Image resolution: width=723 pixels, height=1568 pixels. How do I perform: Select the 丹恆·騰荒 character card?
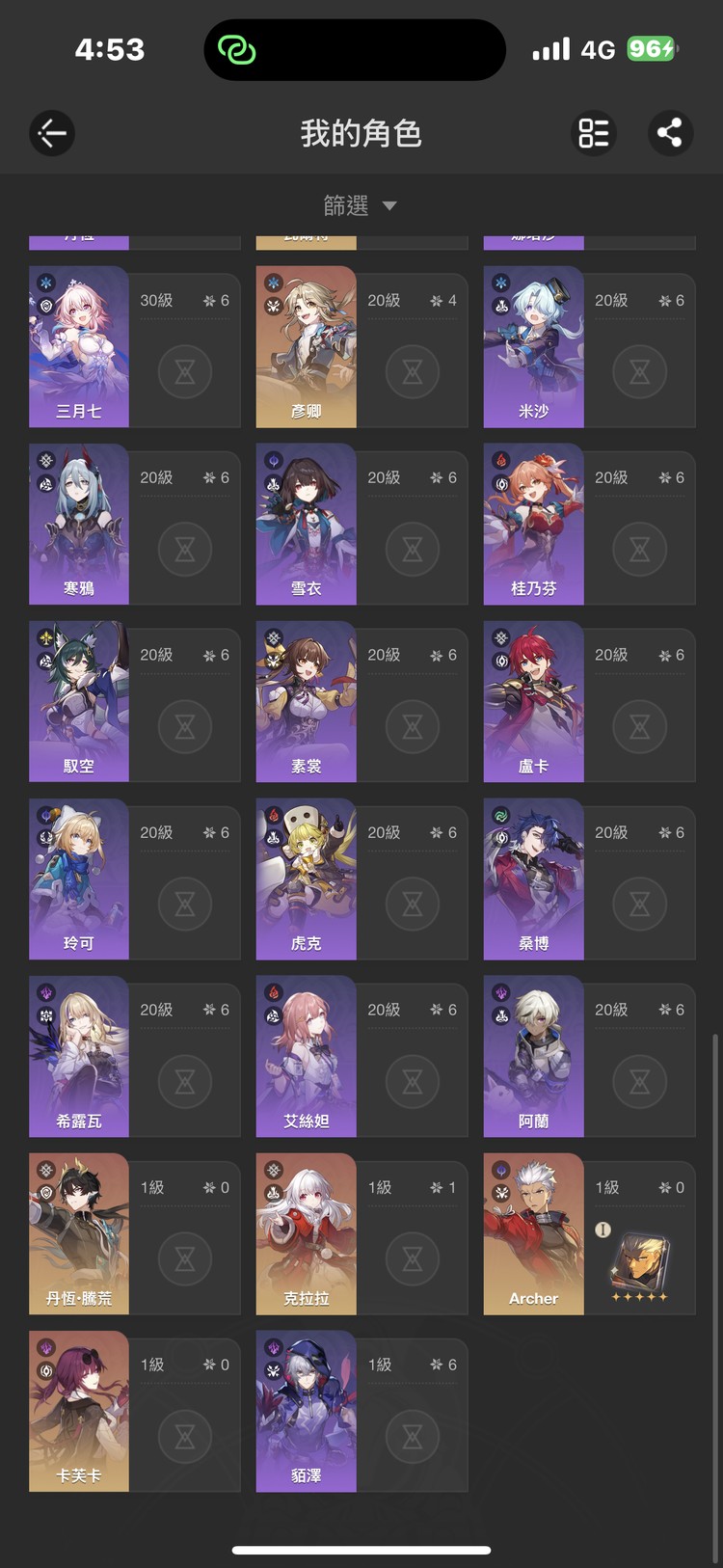pyautogui.click(x=135, y=1234)
